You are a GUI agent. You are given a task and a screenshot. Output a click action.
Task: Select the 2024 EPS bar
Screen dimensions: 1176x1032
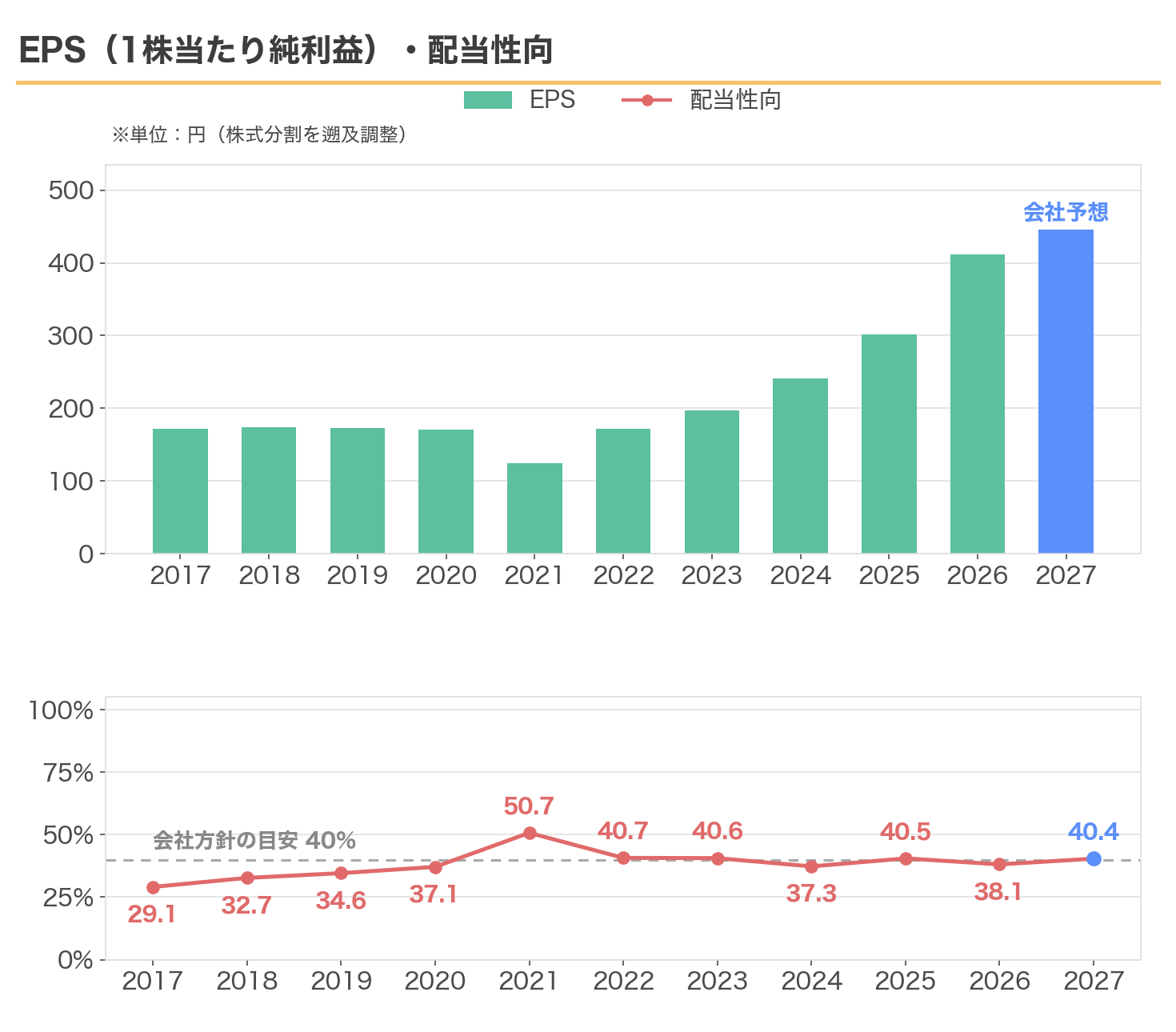pyautogui.click(x=800, y=466)
